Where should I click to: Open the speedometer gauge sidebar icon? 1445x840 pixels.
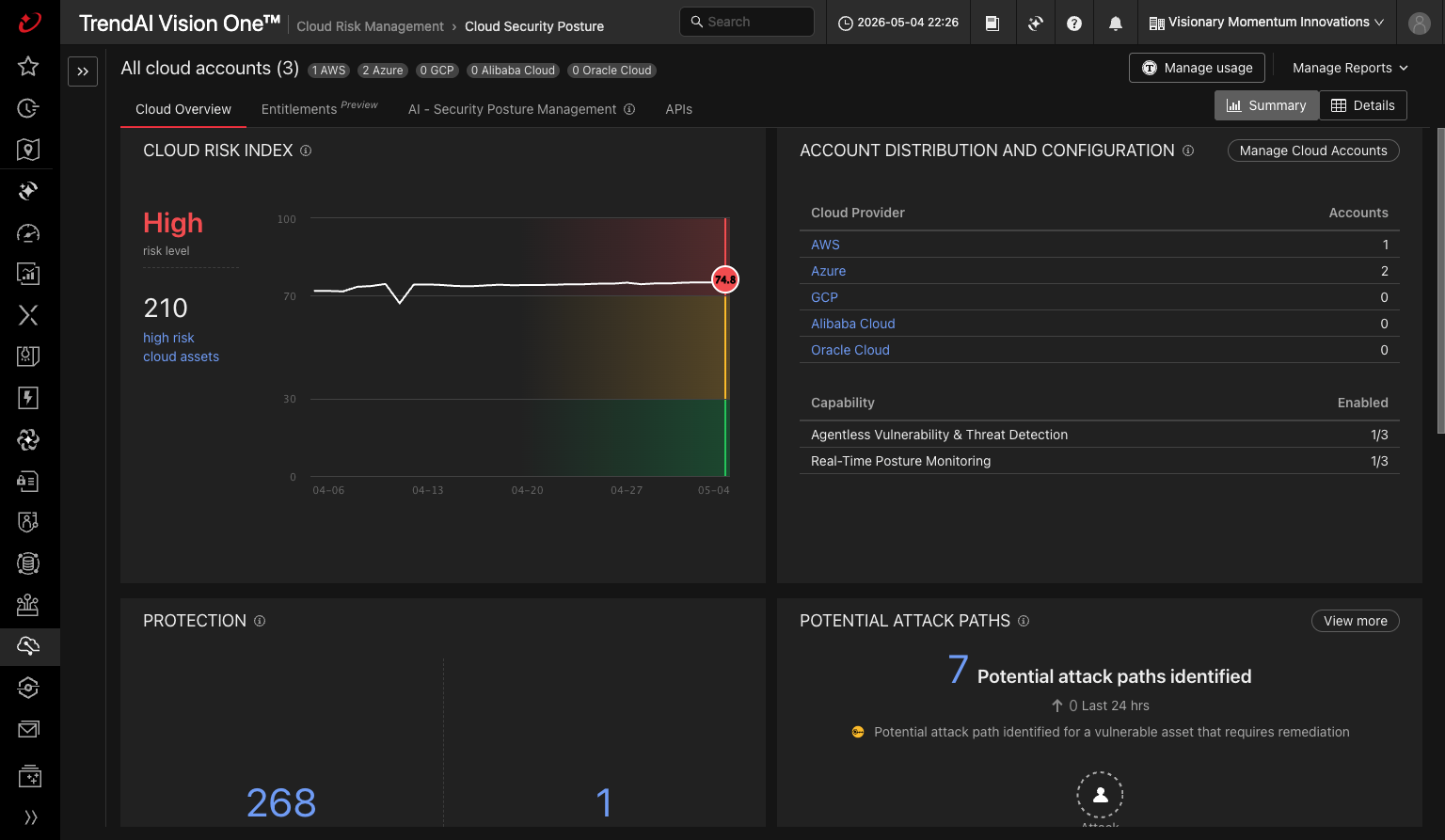coord(28,232)
